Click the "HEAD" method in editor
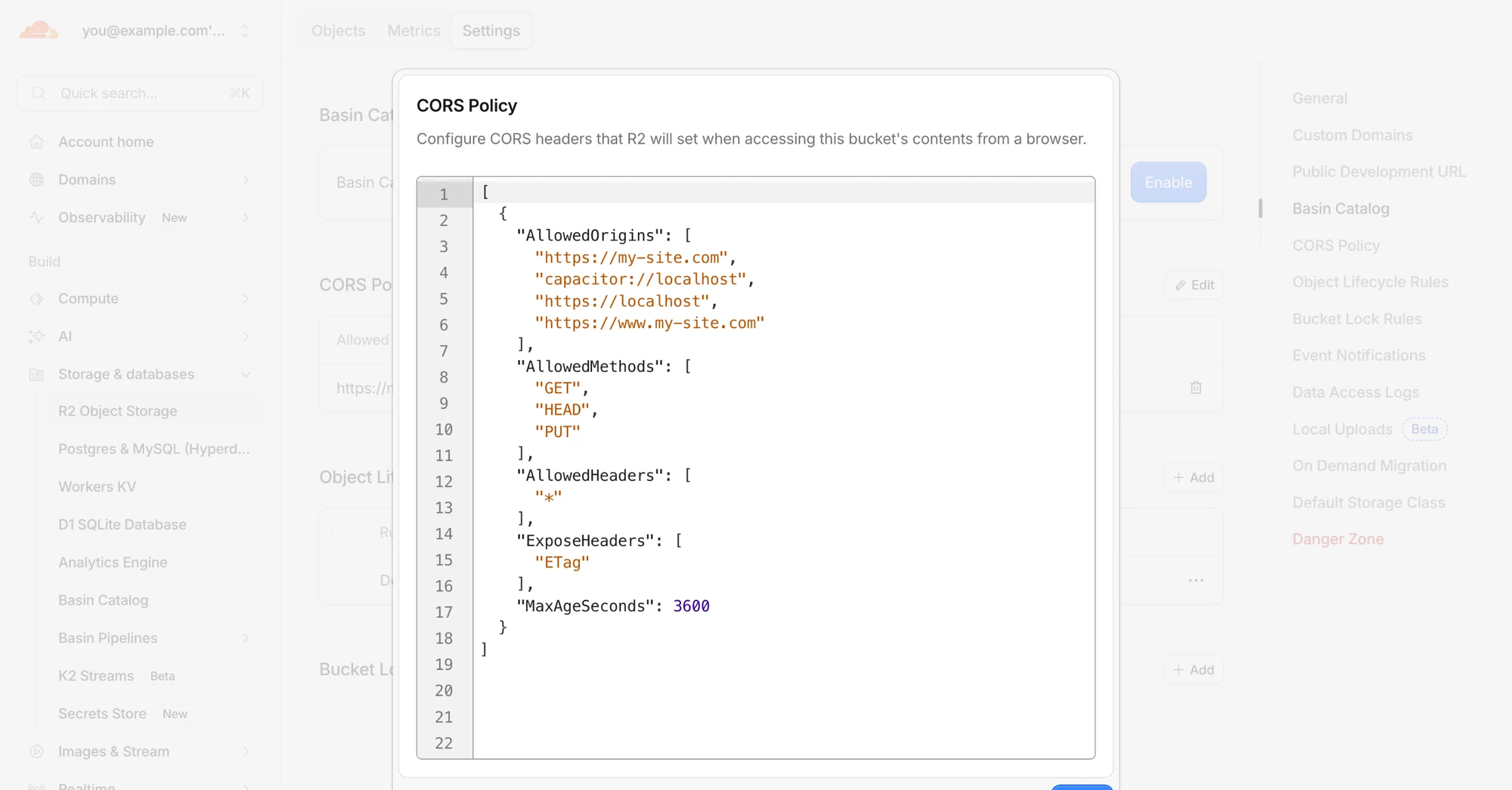1512x790 pixels. (x=562, y=410)
